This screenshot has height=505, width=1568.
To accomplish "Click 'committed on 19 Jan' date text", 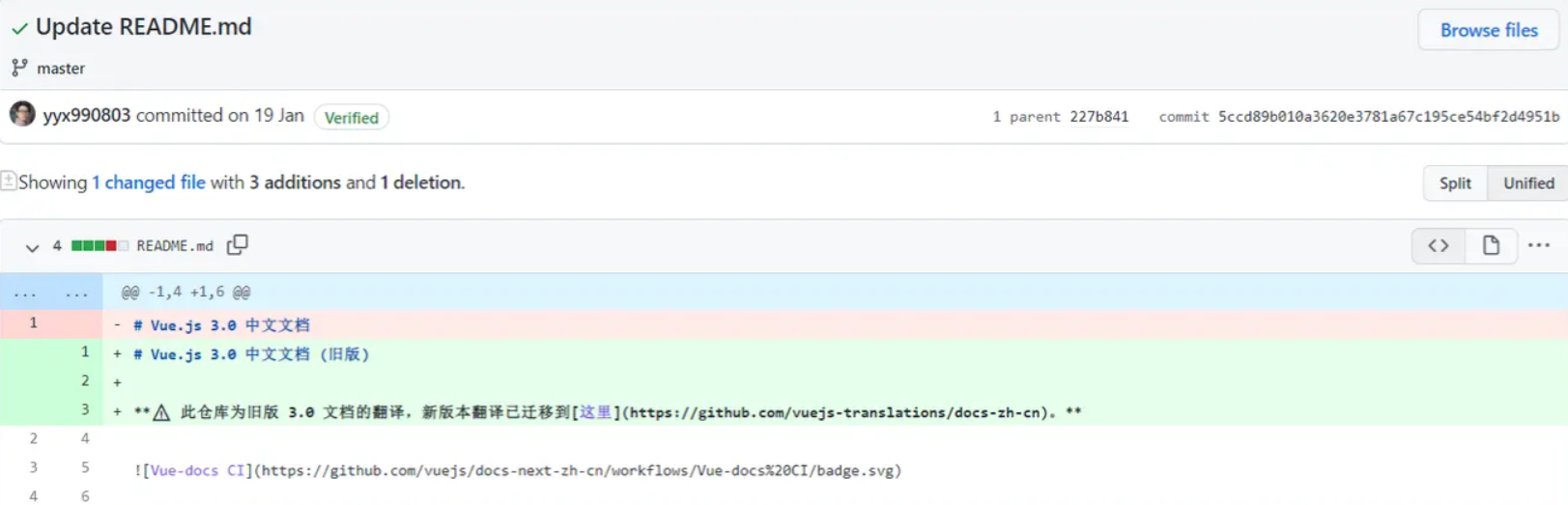I will [220, 115].
